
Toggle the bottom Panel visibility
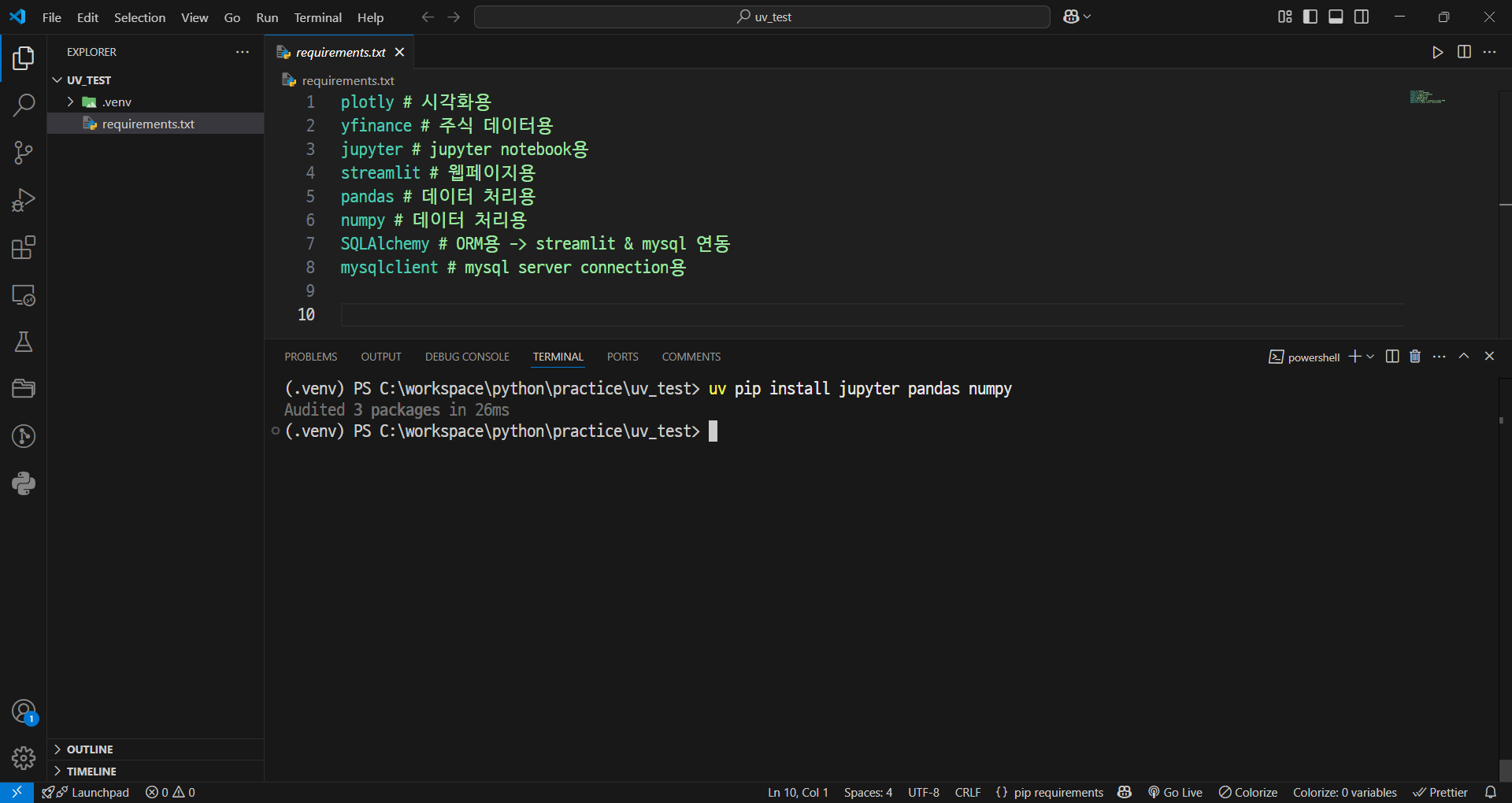click(x=1336, y=17)
